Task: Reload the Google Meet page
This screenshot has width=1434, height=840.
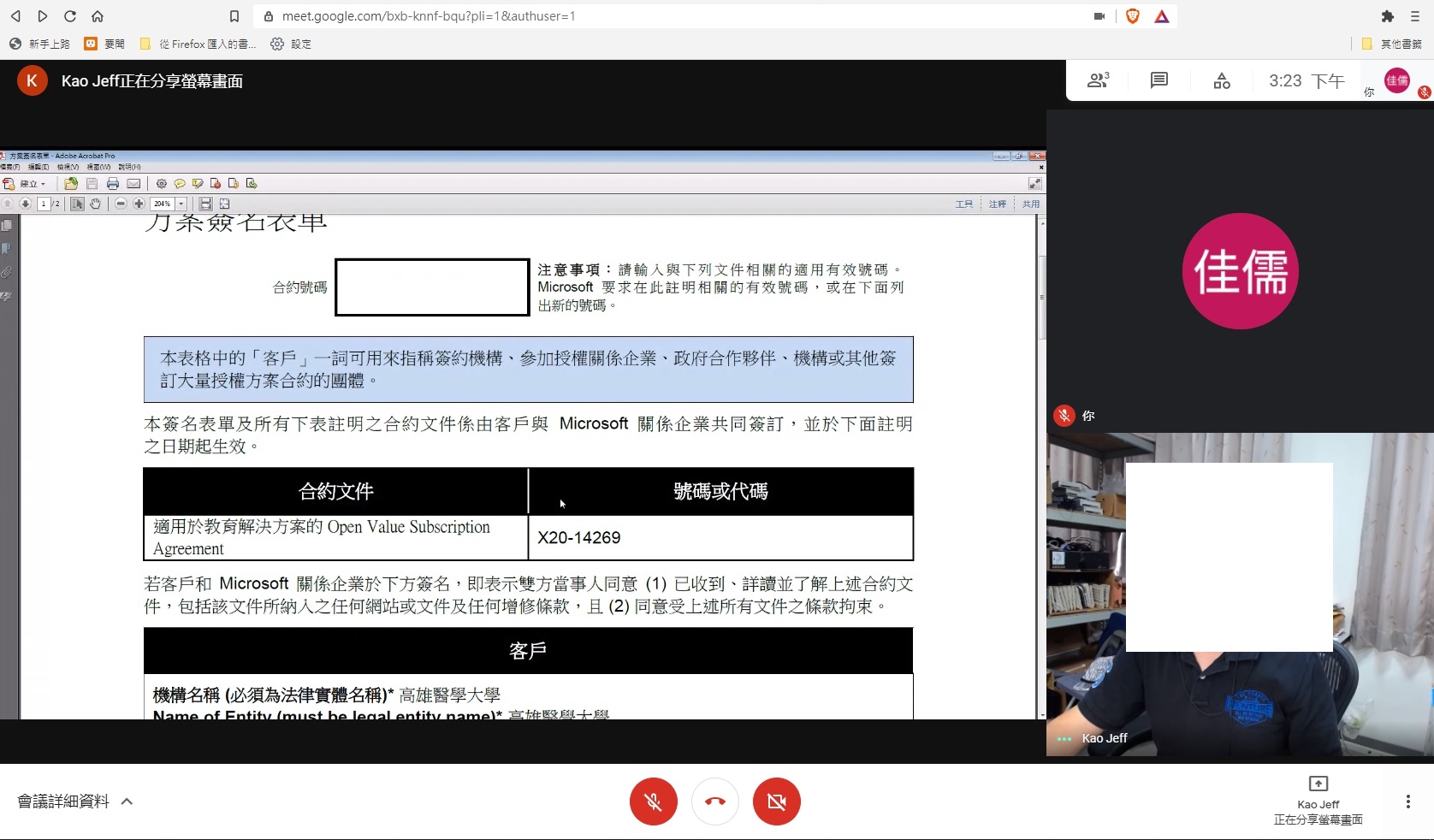Action: (x=70, y=16)
